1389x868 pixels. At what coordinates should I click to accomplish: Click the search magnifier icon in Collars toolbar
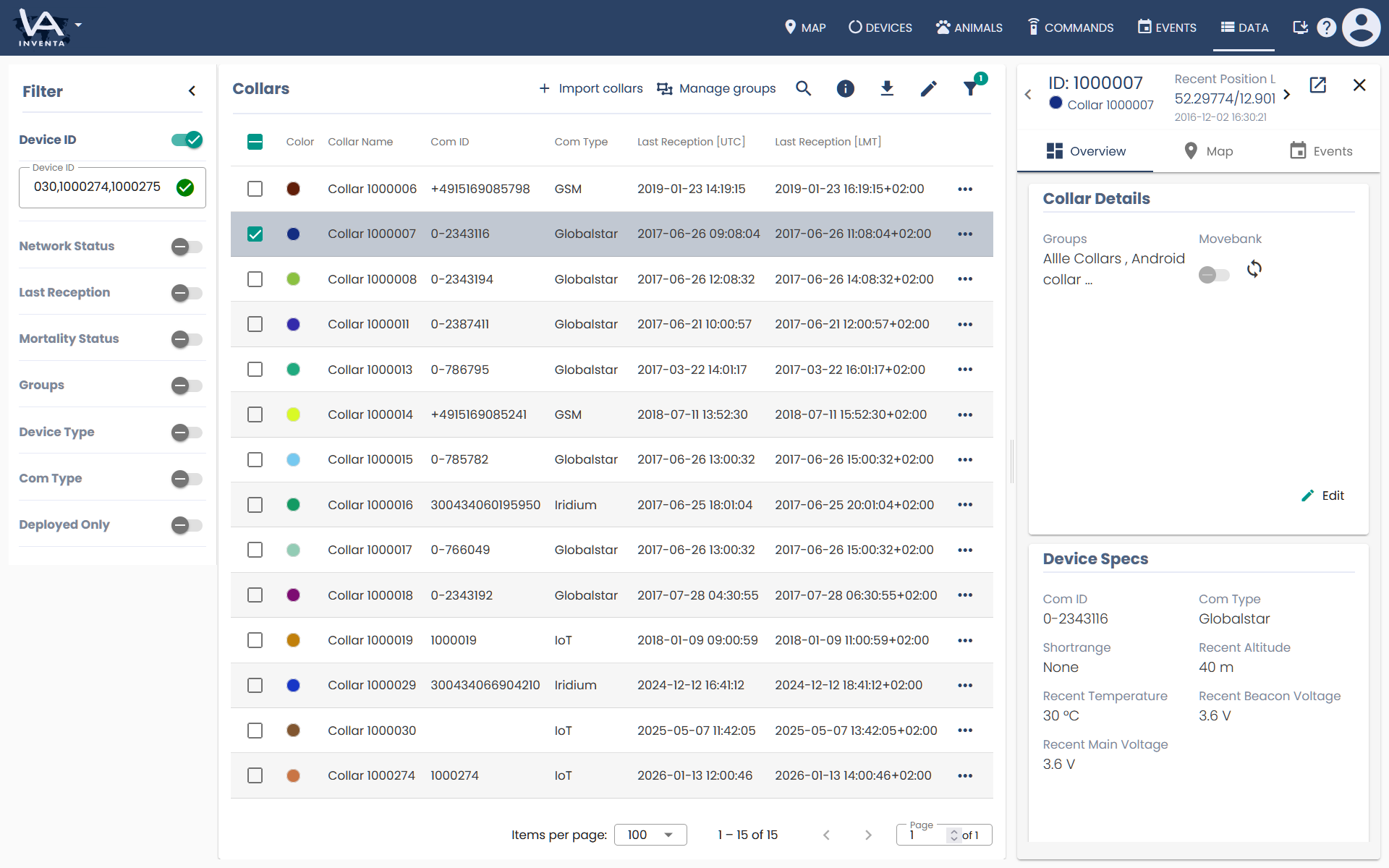(x=803, y=88)
